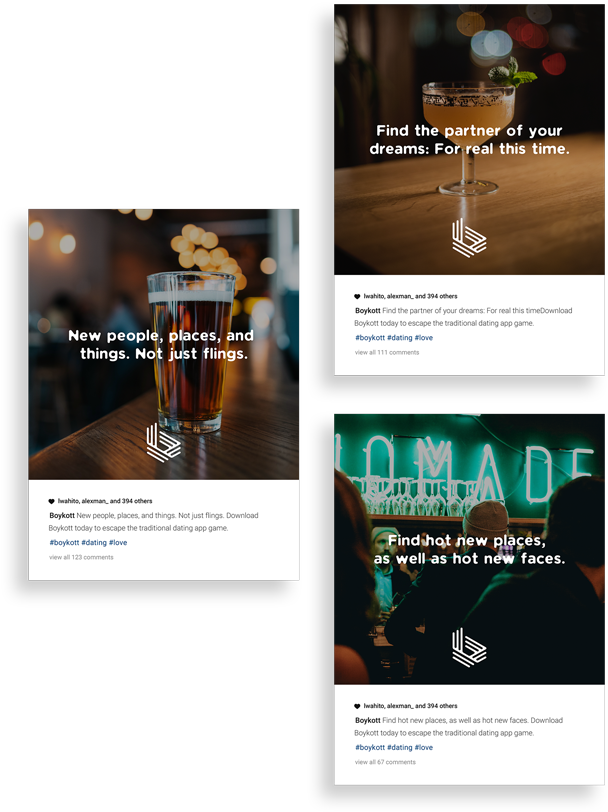Viewport: 608px width, 812px height.
Task: Open the neon sign bar post image
Action: pos(469,549)
